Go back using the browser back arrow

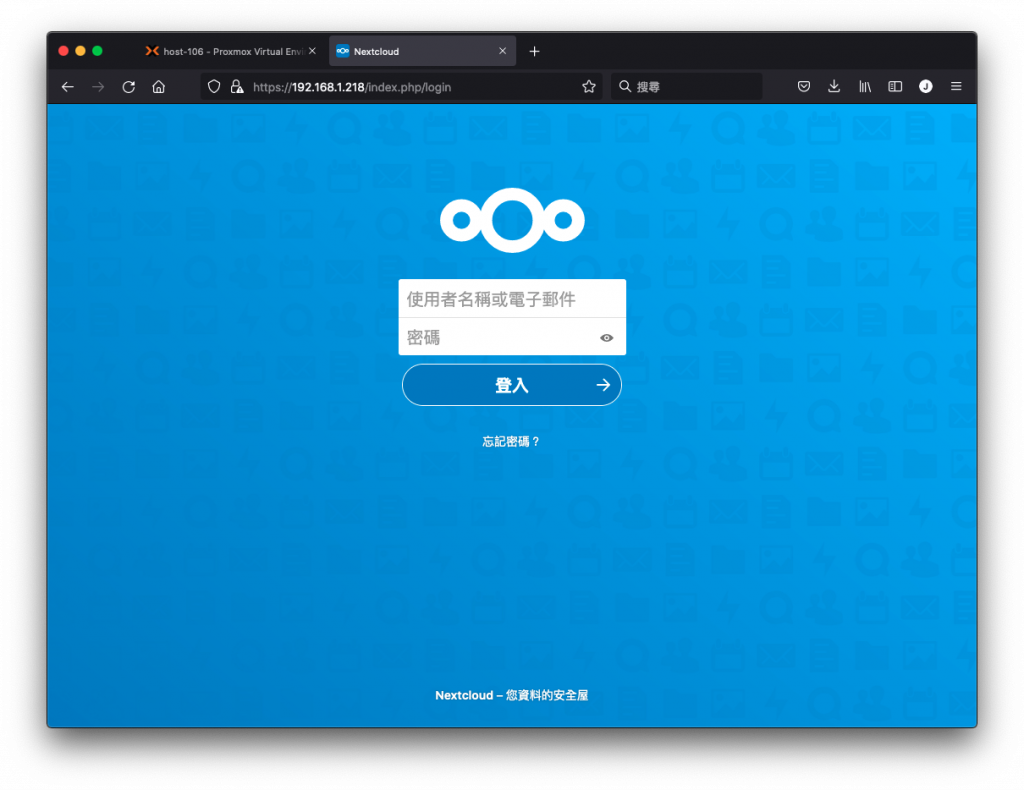68,87
